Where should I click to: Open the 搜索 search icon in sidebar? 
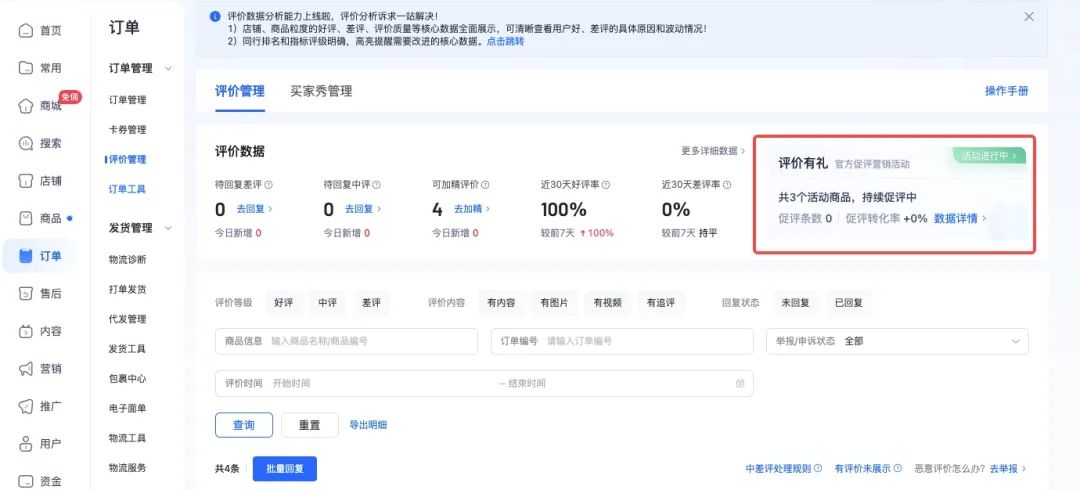pyautogui.click(x=26, y=143)
